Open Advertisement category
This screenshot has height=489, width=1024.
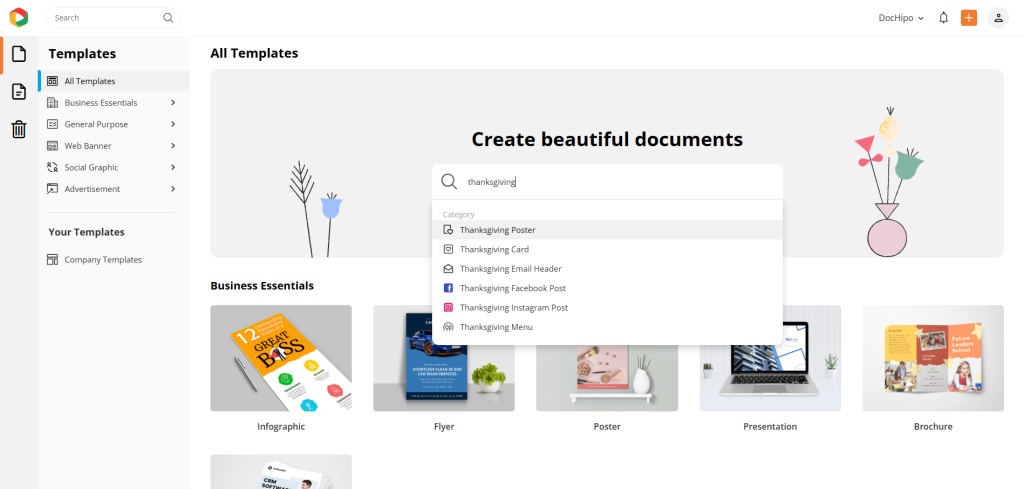[114, 189]
